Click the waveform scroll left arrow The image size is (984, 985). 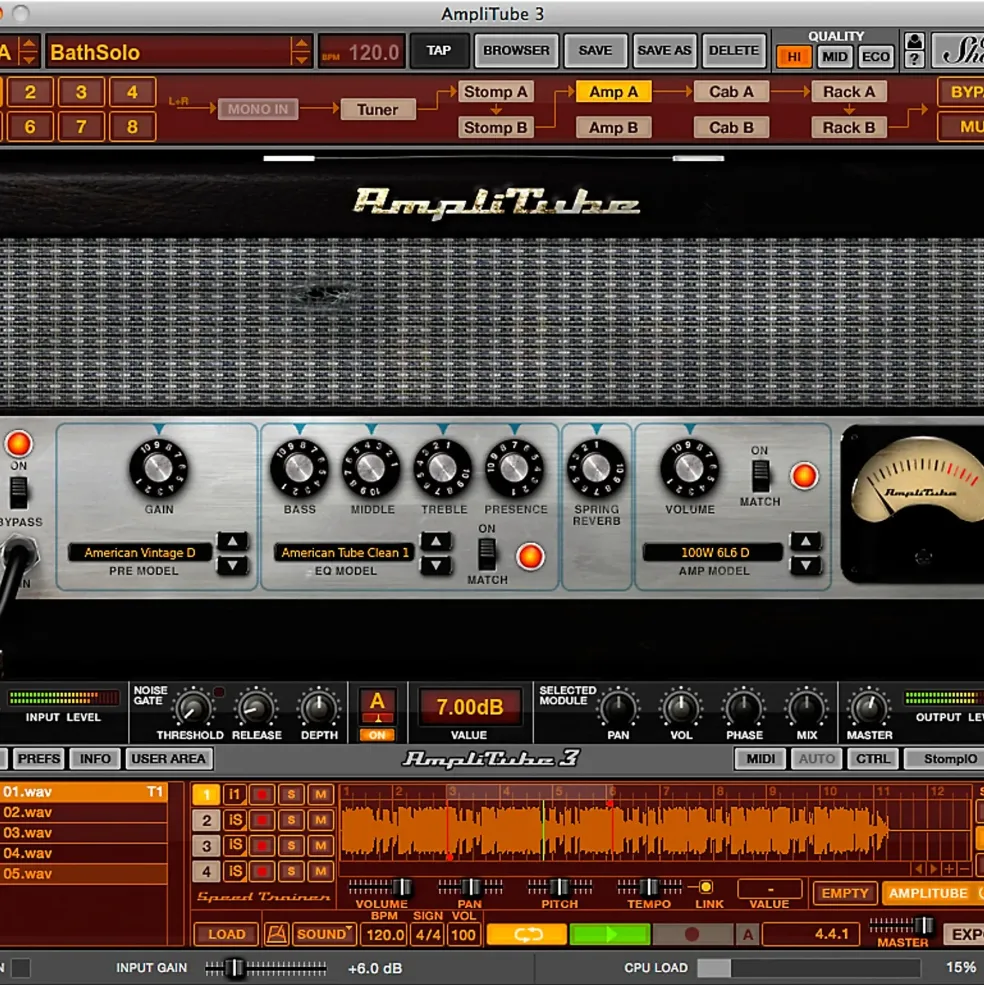(x=919, y=869)
